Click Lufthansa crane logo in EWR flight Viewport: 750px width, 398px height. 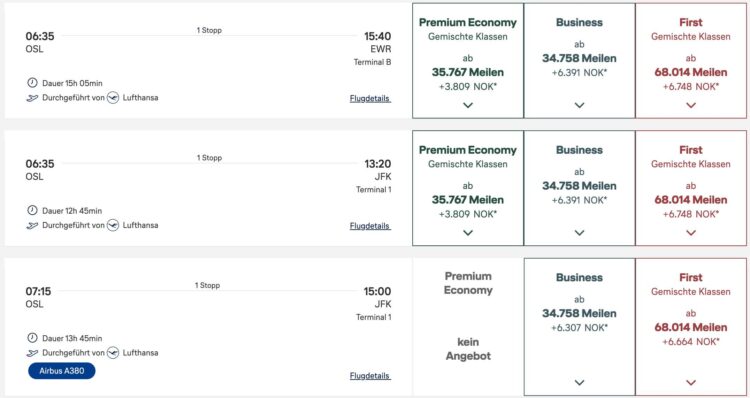tap(113, 98)
